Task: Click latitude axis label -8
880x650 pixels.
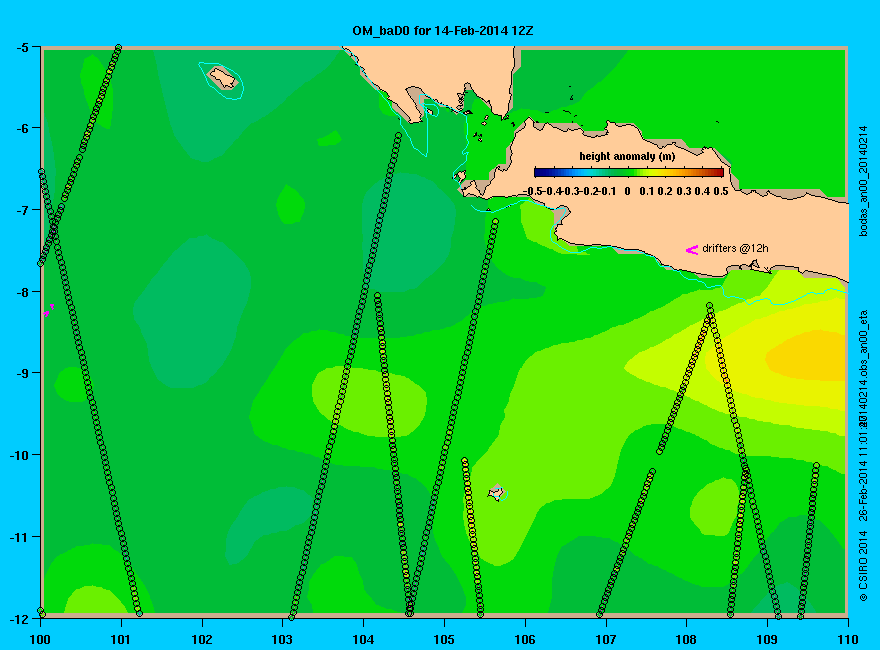Action: [22, 292]
